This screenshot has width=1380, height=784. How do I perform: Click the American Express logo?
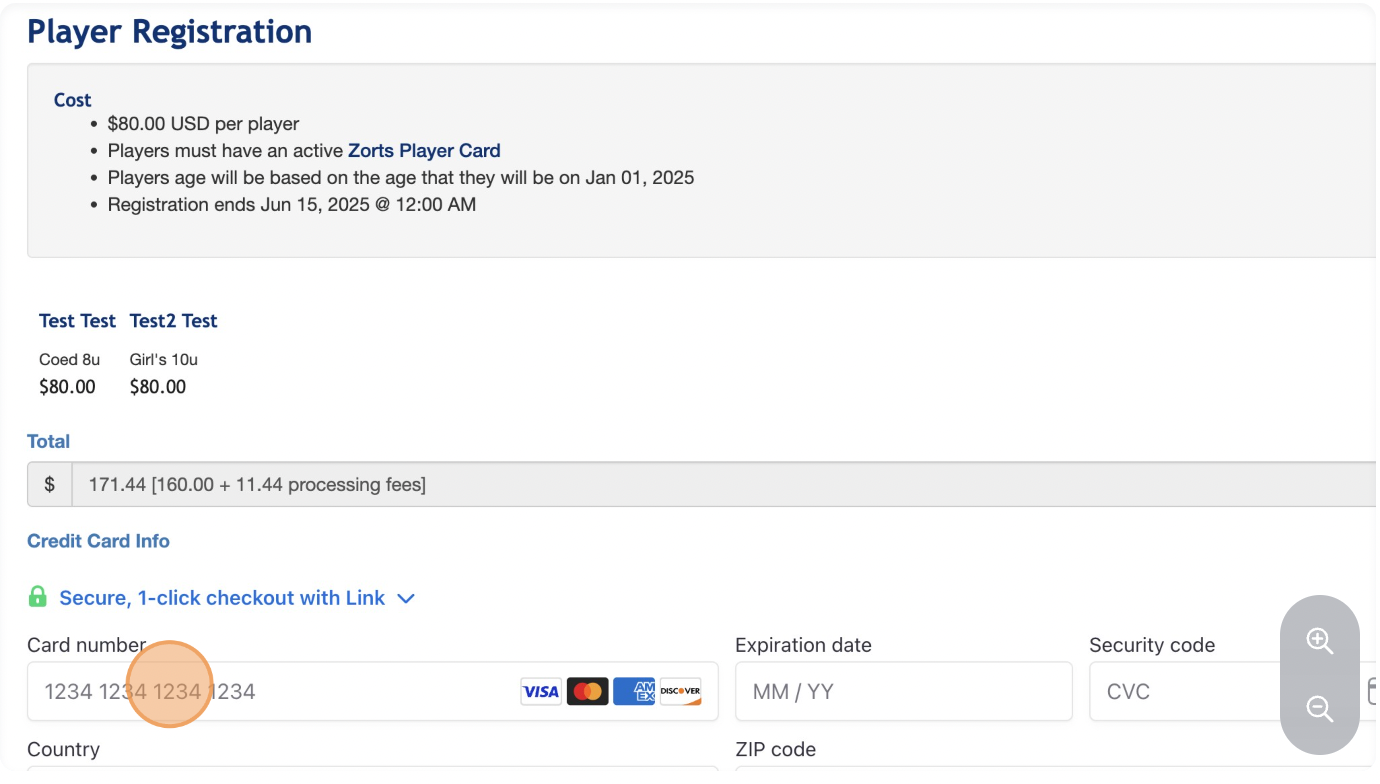pos(634,691)
